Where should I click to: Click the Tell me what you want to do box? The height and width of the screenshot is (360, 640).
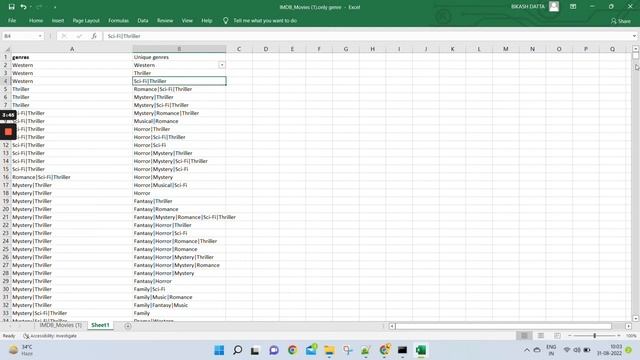265,20
